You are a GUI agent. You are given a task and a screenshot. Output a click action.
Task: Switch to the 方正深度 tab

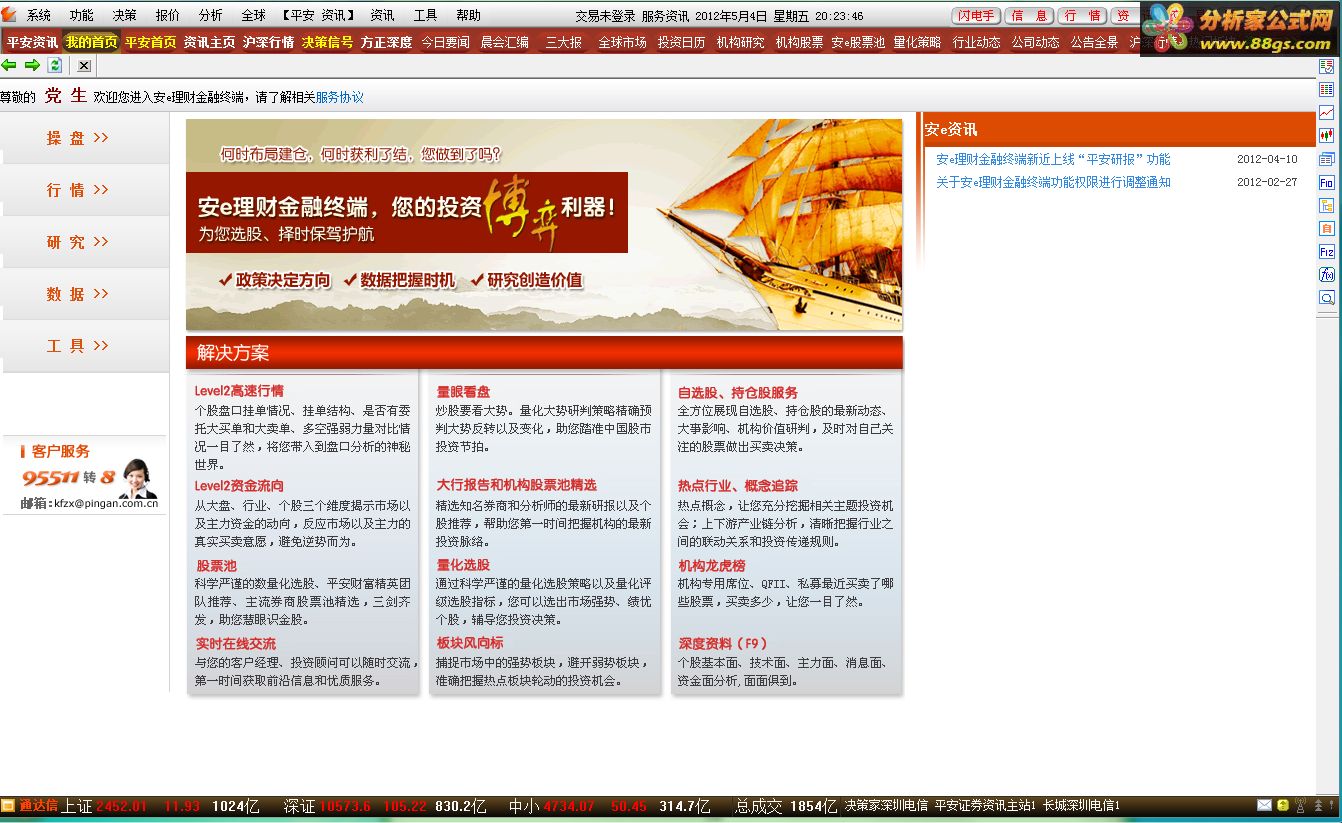(x=386, y=42)
